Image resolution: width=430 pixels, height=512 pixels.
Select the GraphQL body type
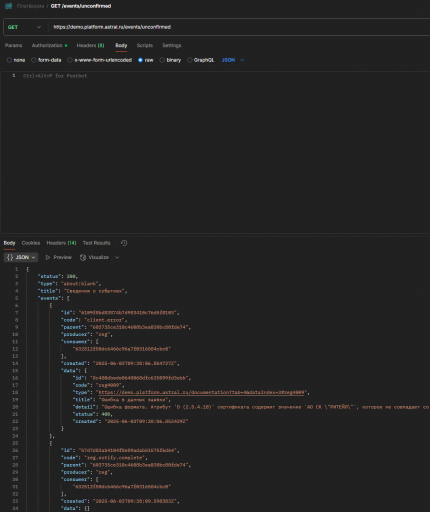pos(190,60)
